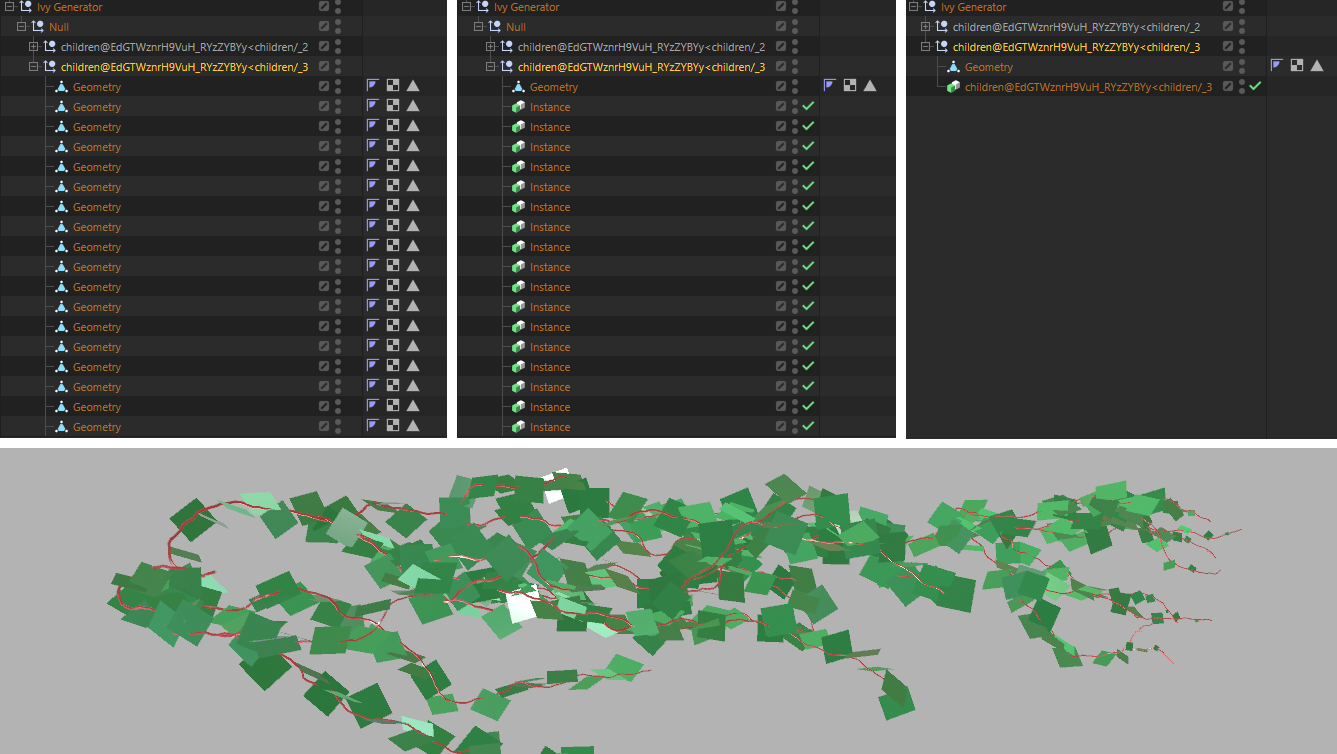This screenshot has width=1337, height=754.
Task: Select the orange children/_3 instance name, right panel
Action: coord(1089,87)
